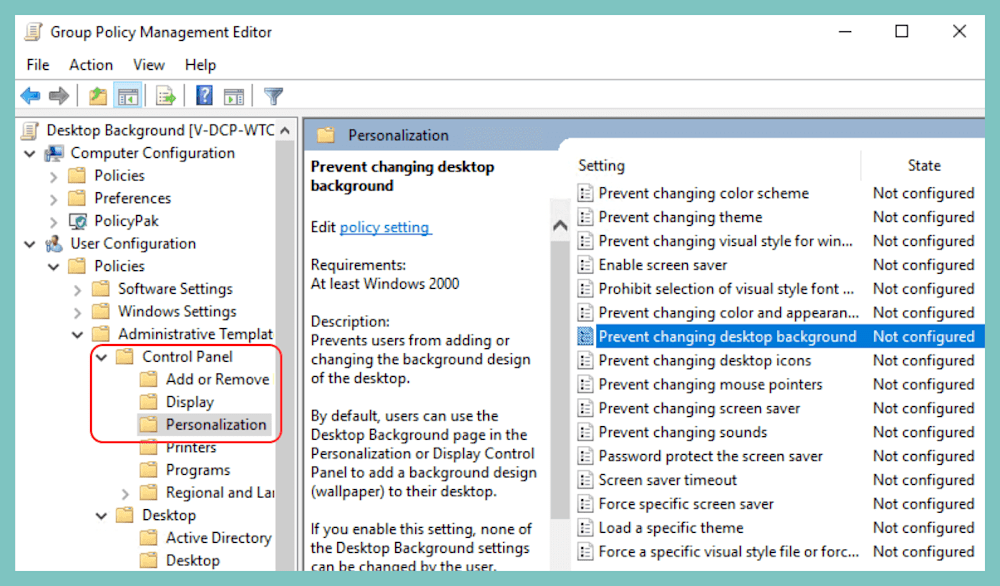Collapse the Control Panel tree node
Image resolution: width=1000 pixels, height=586 pixels.
100,356
